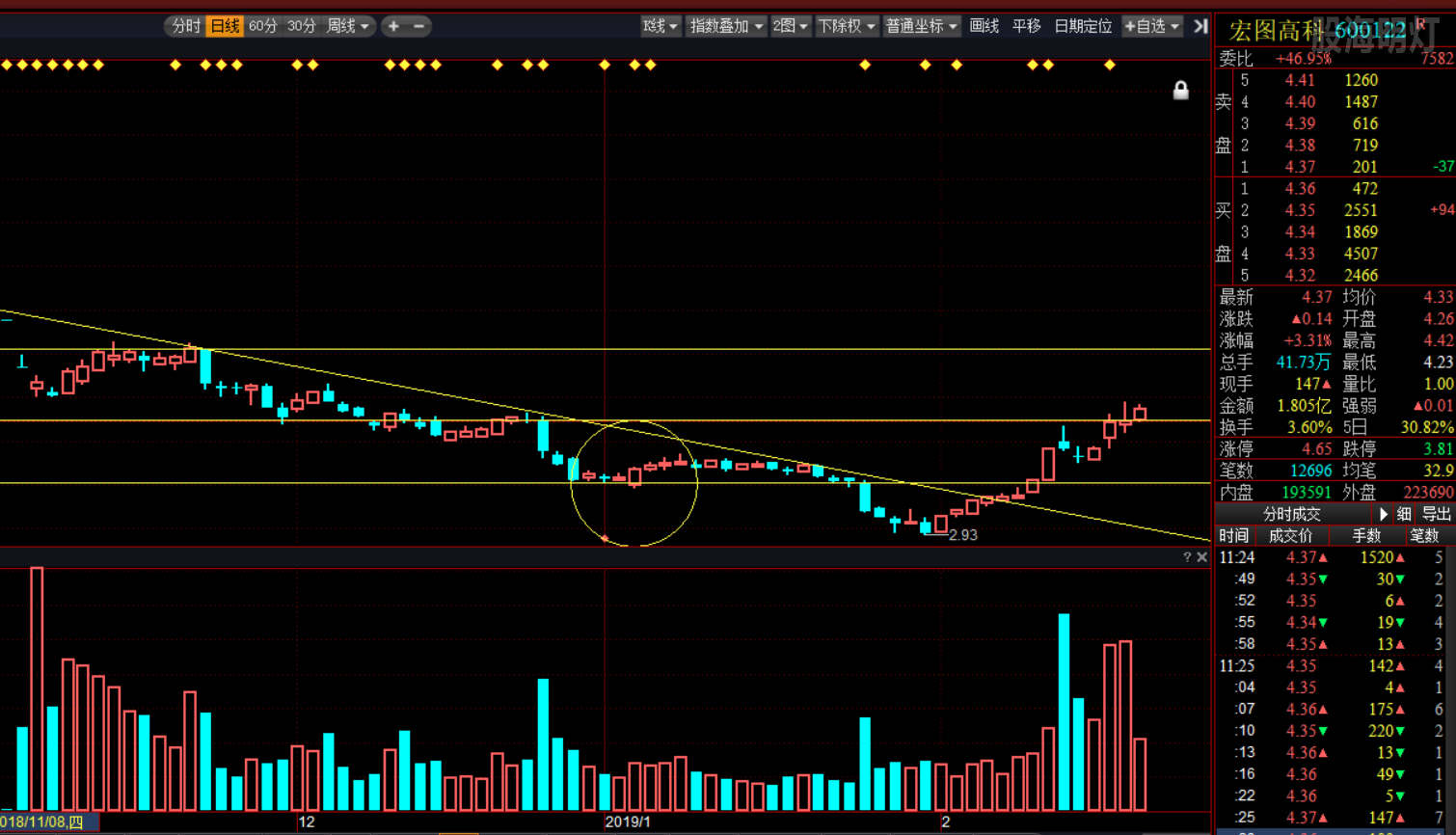The image size is (1456, 835).
Task: Click the 内盘 value 193591
Action: (1306, 493)
